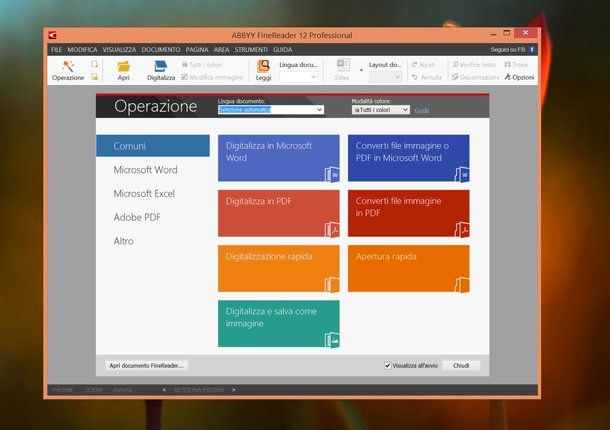Click PAGINE in the bottom status bar
The width and height of the screenshot is (610, 430).
pos(63,390)
